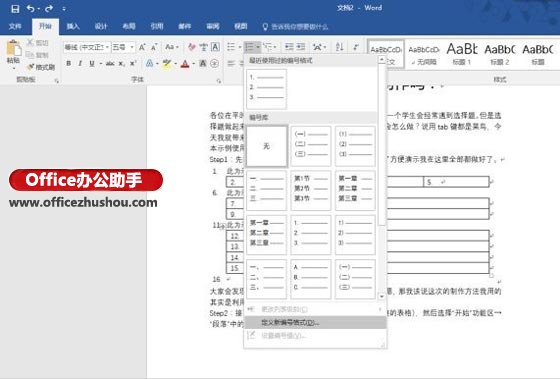Open the font name combo box
560x379 pixels.
[x=87, y=47]
